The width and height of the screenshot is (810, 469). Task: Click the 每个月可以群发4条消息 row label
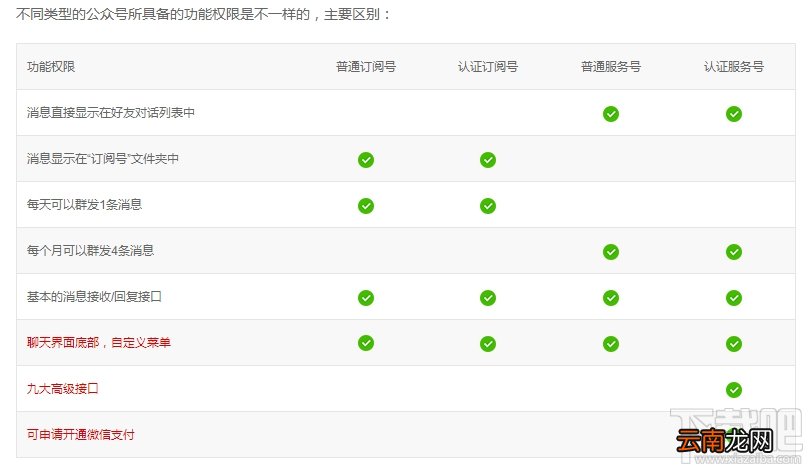[x=90, y=251]
